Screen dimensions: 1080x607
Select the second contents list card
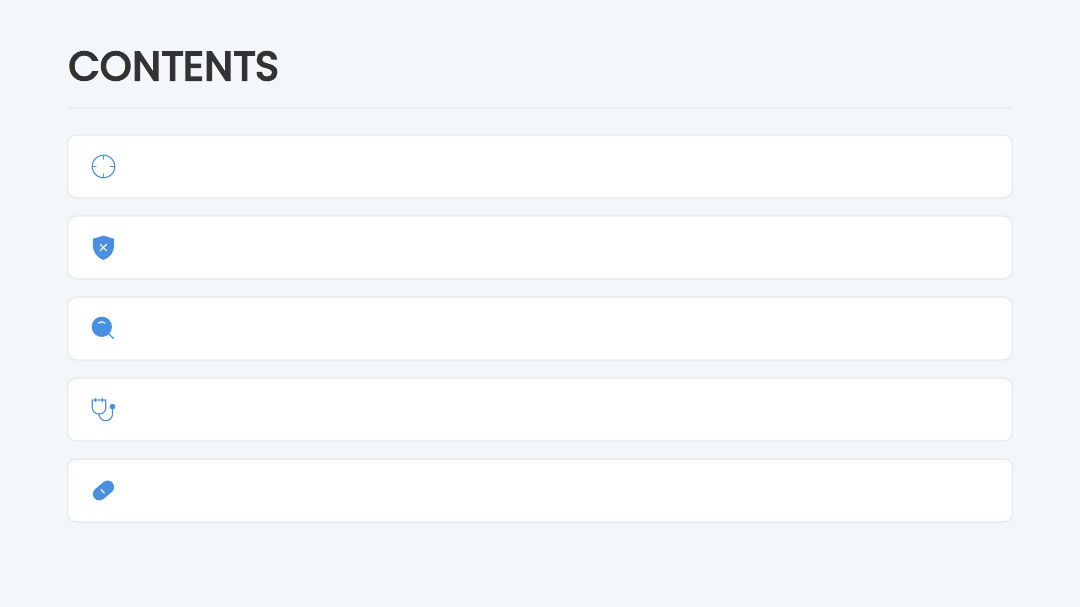pos(540,248)
